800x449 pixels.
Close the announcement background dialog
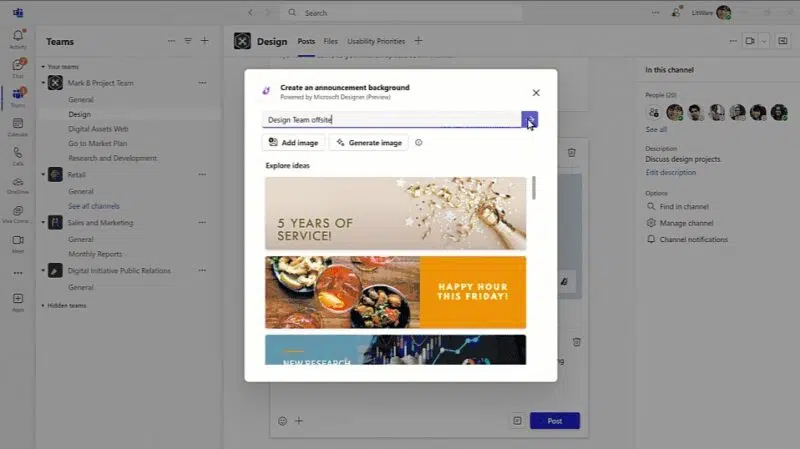tap(536, 93)
